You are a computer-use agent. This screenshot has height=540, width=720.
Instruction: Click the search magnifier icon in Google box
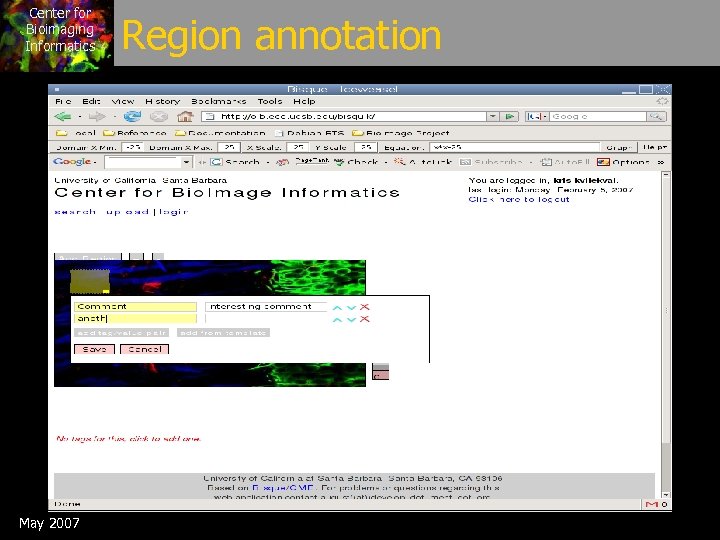point(656,117)
